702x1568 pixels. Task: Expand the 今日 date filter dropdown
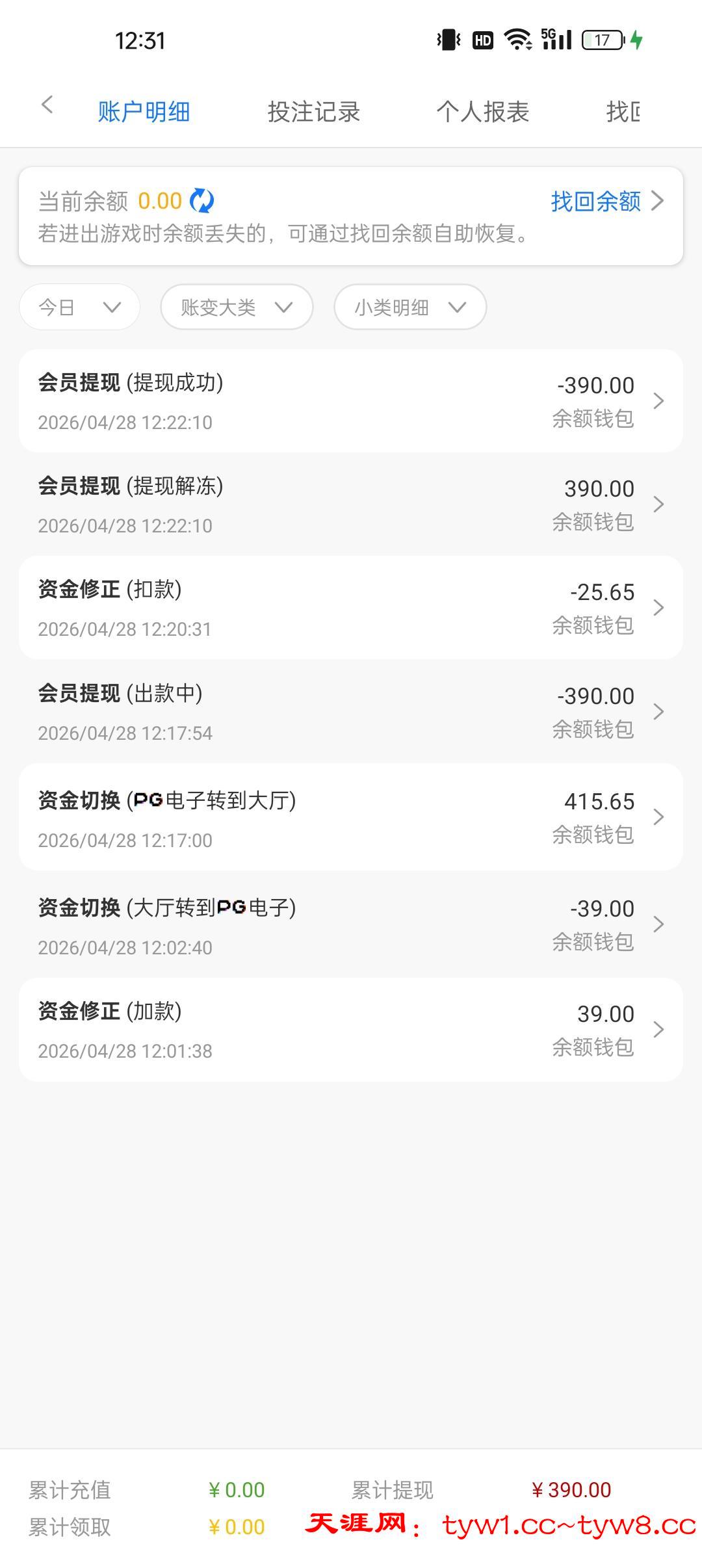pyautogui.click(x=79, y=307)
